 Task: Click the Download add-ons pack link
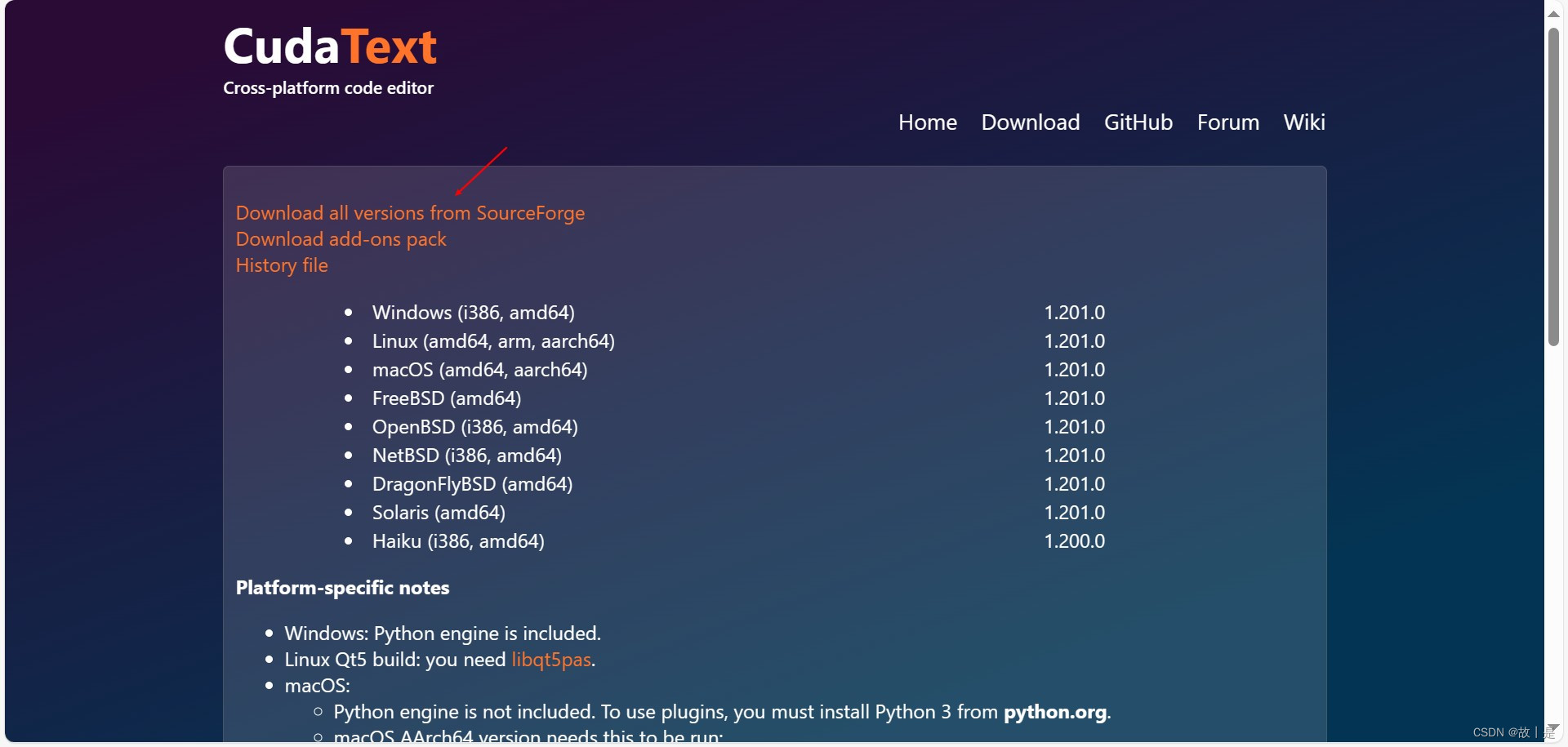point(341,239)
